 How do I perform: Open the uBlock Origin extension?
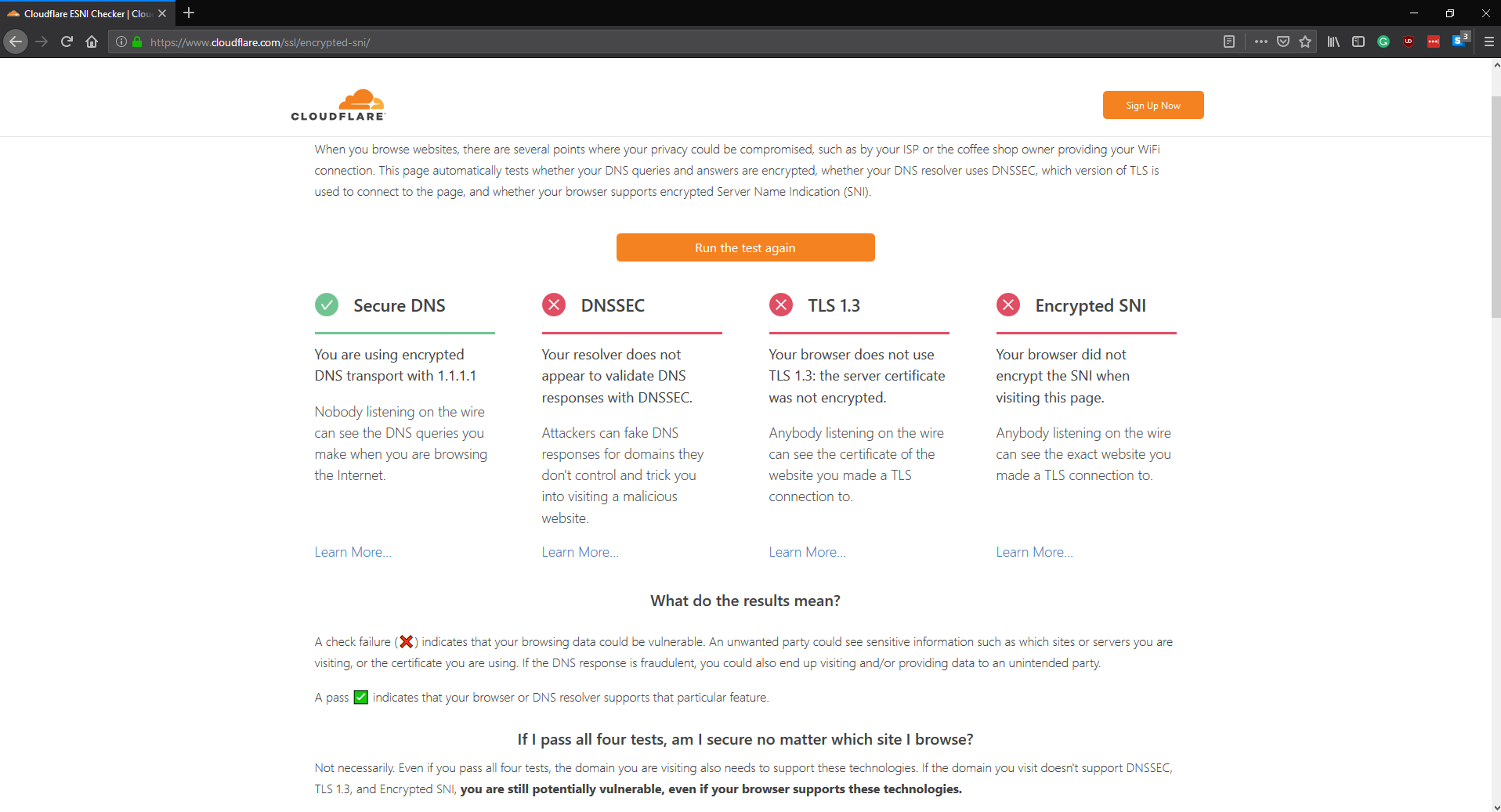coord(1409,42)
